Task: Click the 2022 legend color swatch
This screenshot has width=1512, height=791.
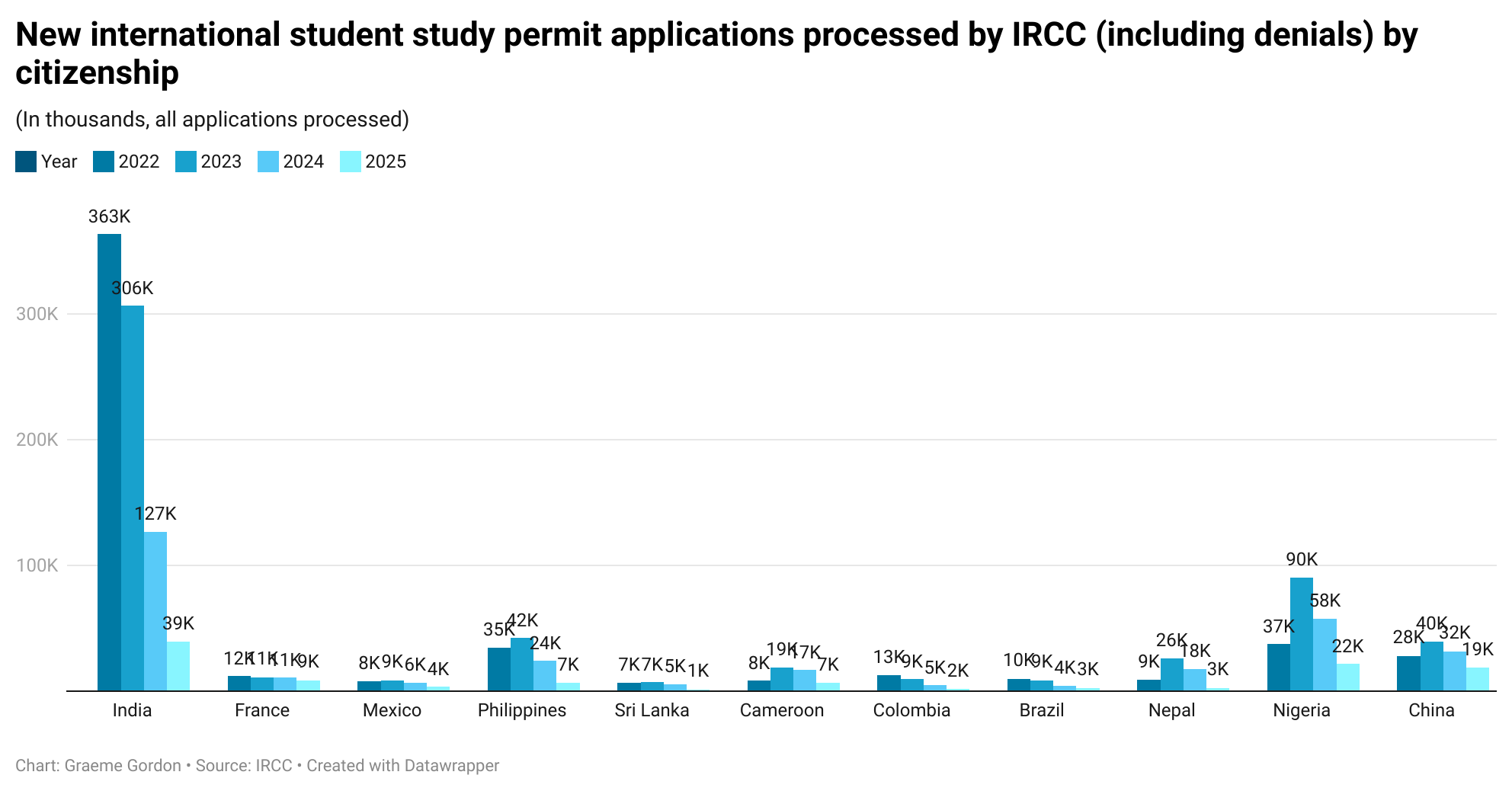Action: click(104, 162)
